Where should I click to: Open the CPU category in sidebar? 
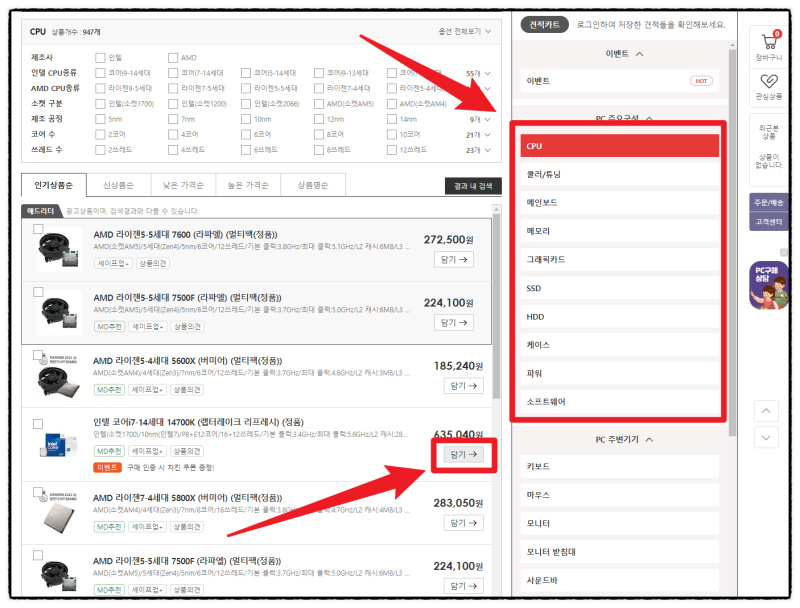click(619, 146)
